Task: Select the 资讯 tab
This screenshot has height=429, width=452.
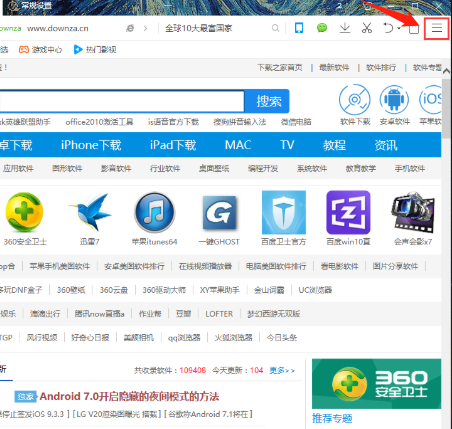Action: [385, 145]
